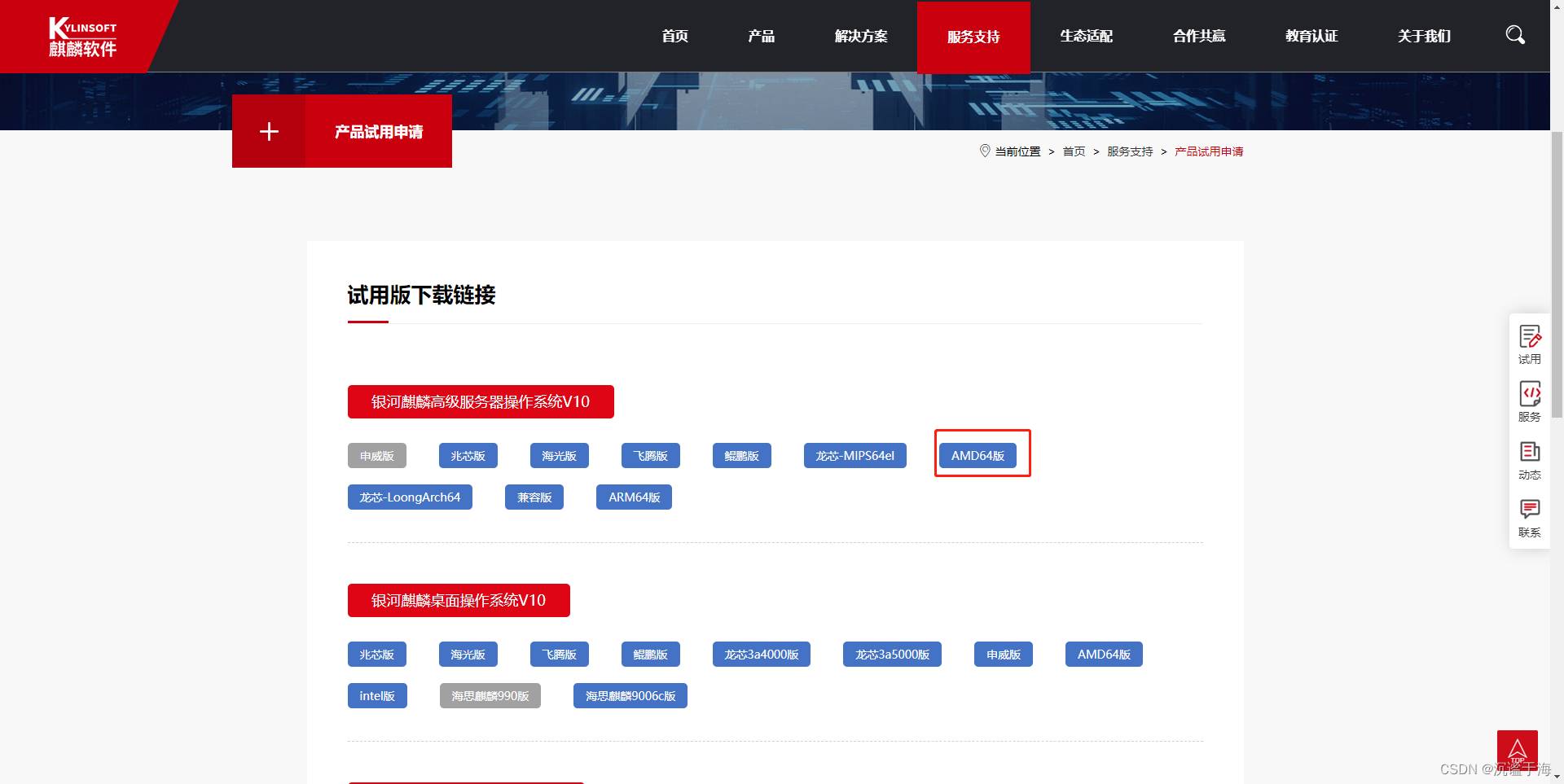
Task: Select the 服务支持 navigation tab
Action: [x=973, y=37]
